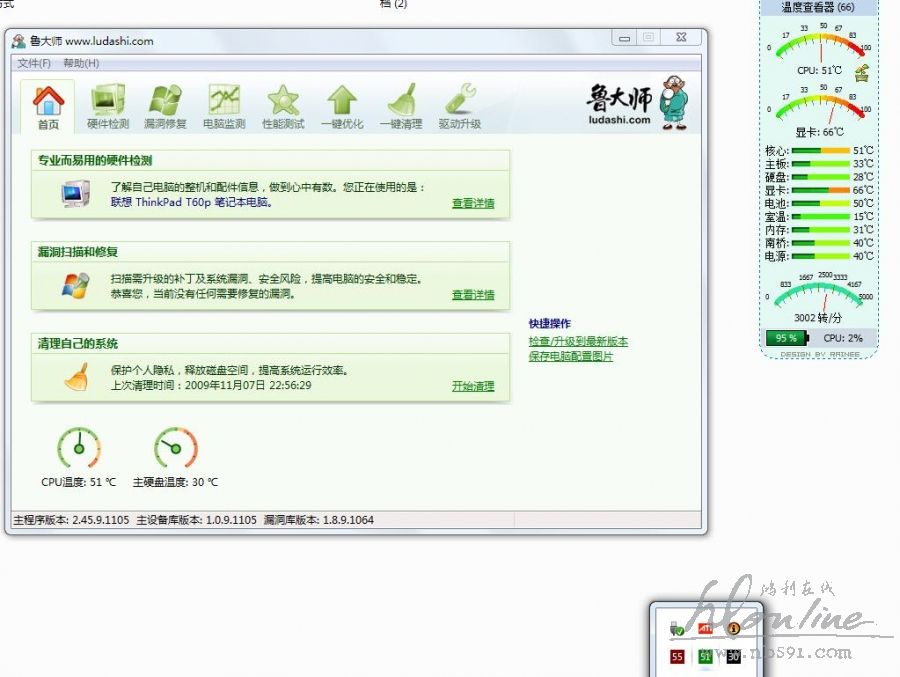
Task: Click the CPU temperature gauge in widget
Action: [x=819, y=44]
